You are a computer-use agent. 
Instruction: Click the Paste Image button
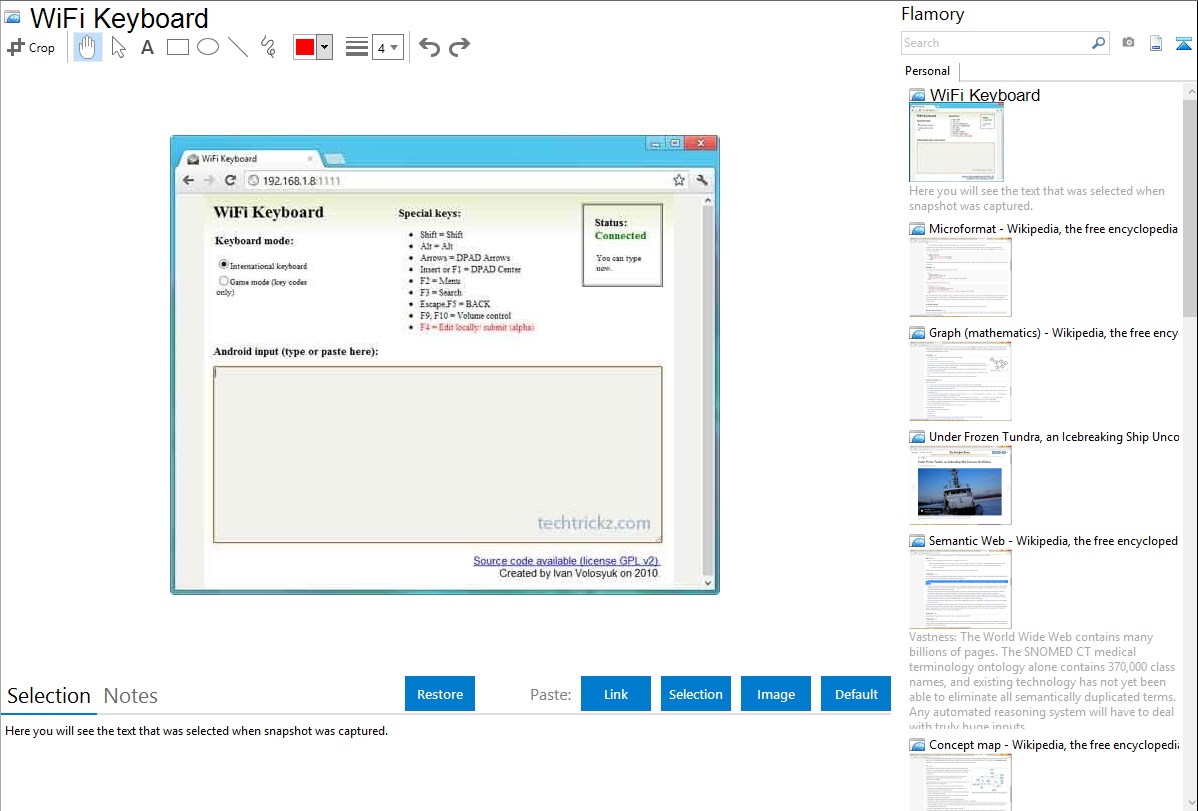click(775, 694)
